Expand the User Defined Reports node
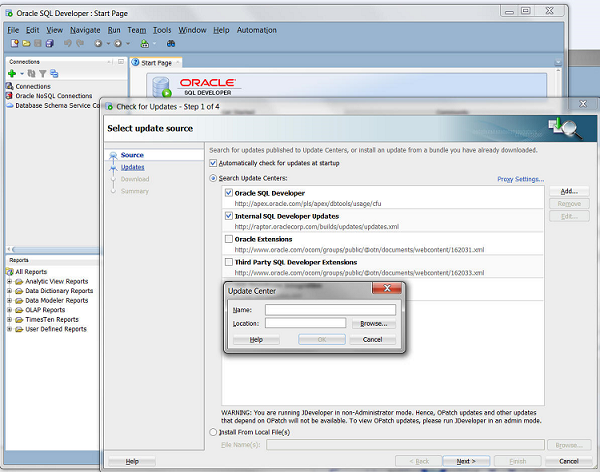Viewport: 600px width, 472px height. click(10, 329)
